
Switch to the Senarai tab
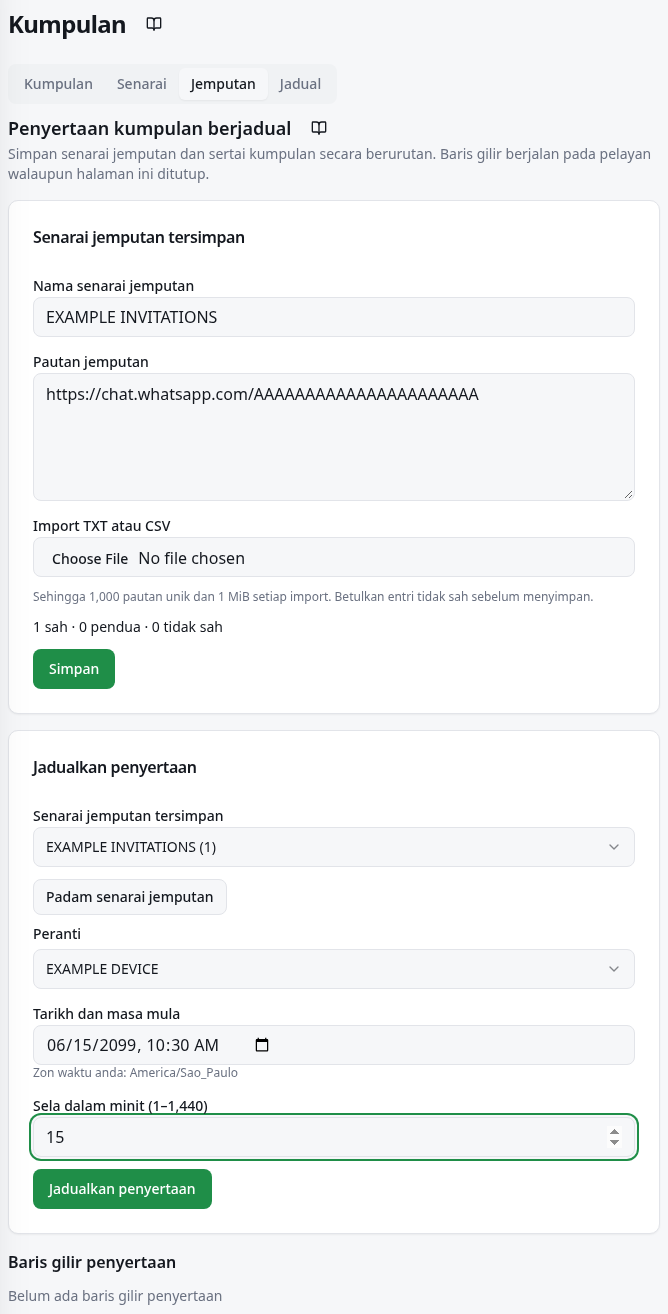click(141, 84)
